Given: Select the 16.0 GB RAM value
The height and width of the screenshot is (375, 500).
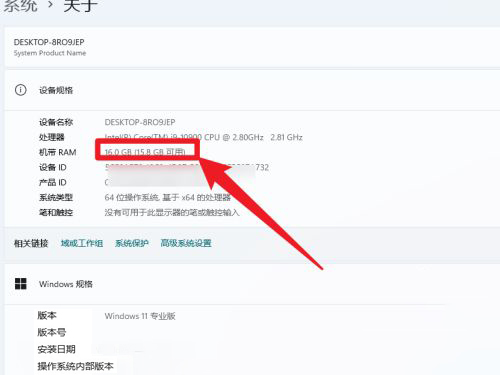Looking at the screenshot, I should pyautogui.click(x=145, y=152).
